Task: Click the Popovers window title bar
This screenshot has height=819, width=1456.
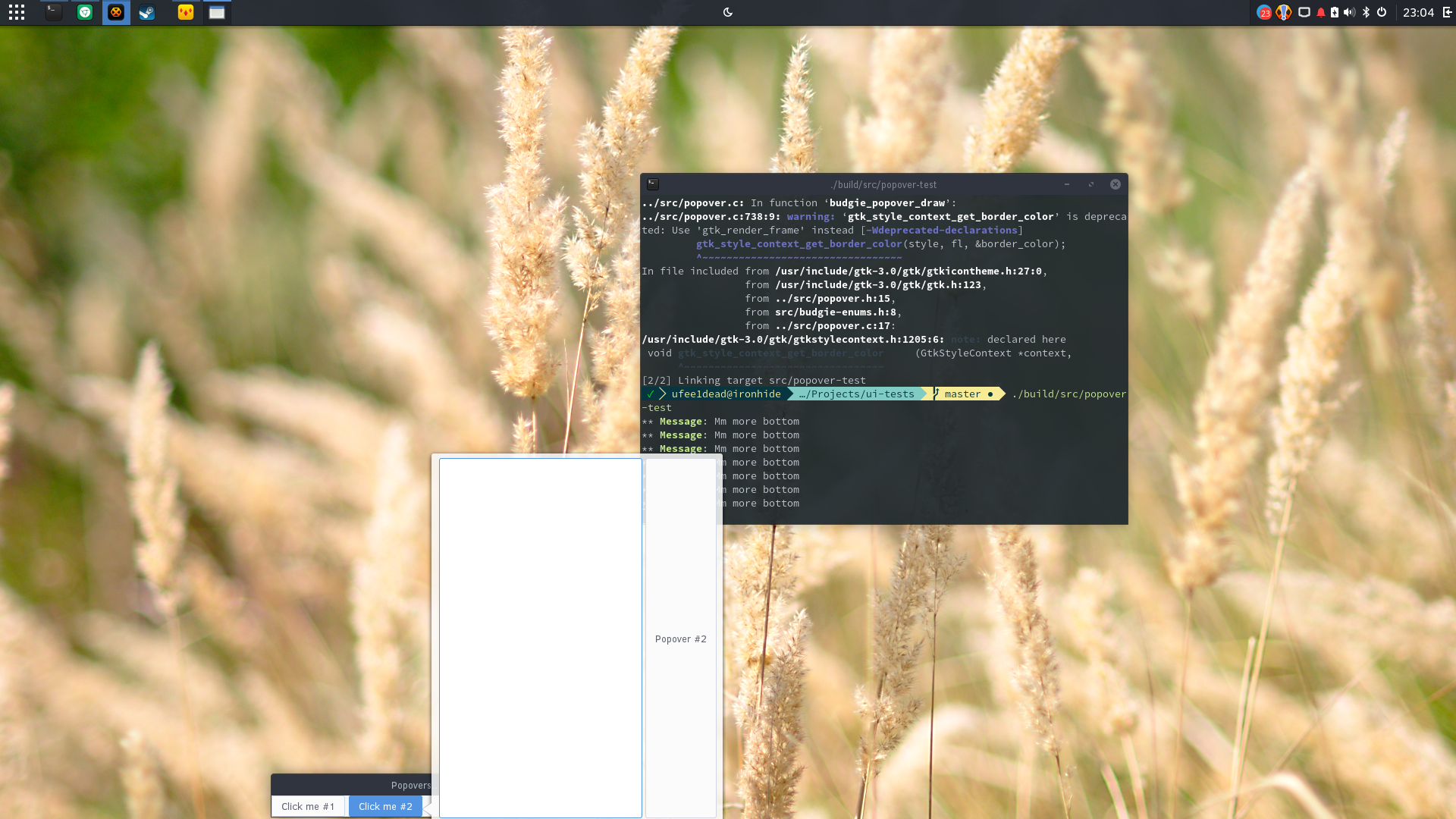Action: pos(351,785)
